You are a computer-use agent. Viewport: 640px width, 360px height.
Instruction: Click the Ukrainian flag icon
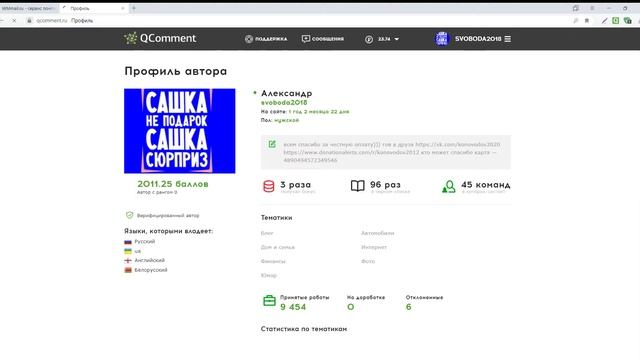(128, 251)
